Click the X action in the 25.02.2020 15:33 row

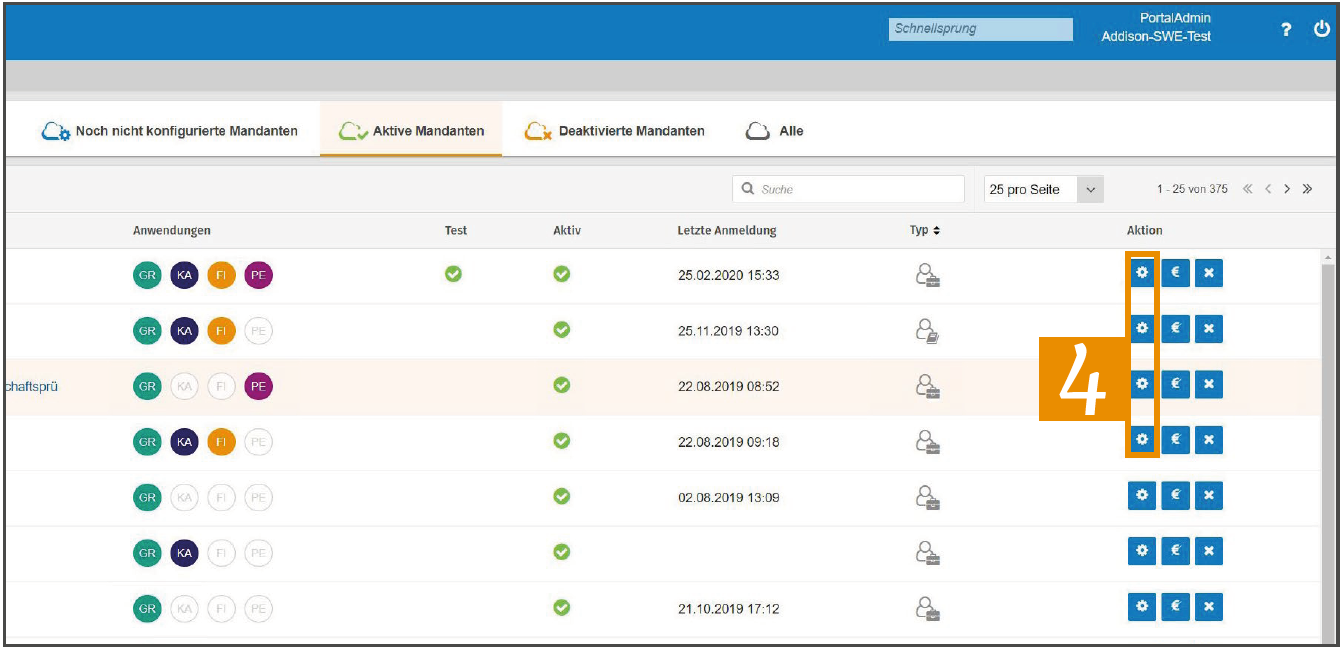1209,273
